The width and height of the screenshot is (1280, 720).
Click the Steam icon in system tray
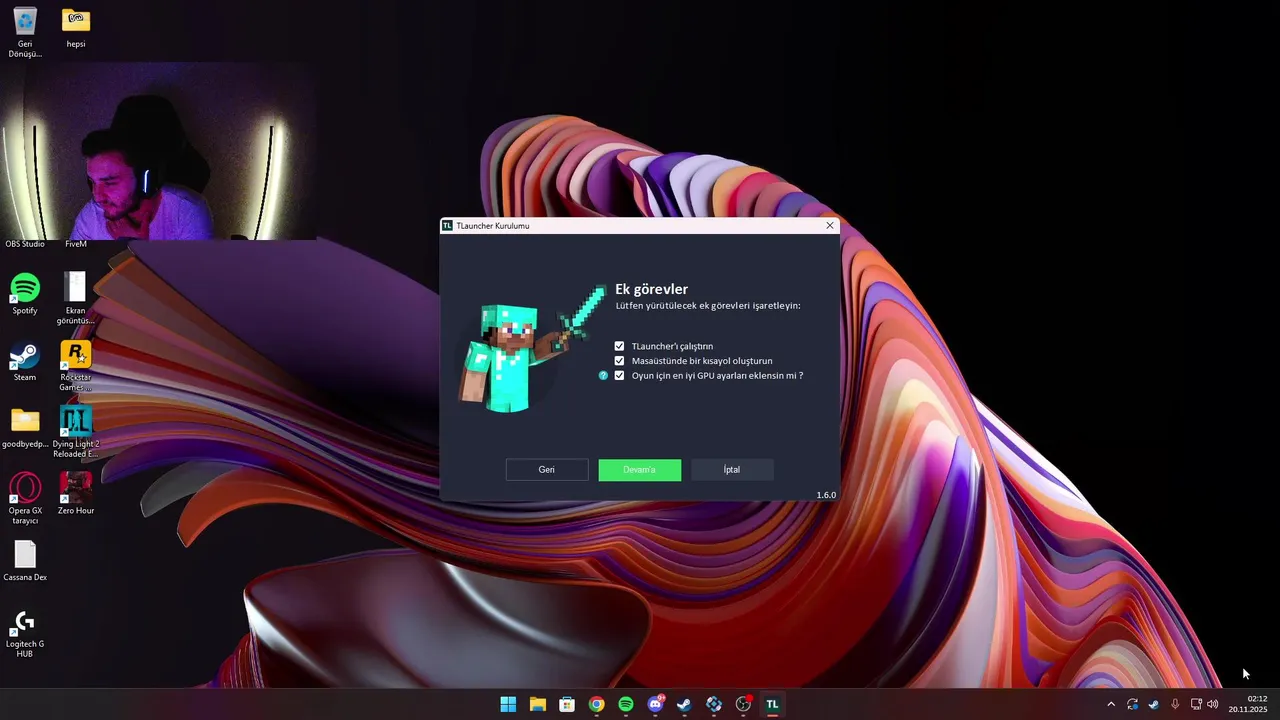[x=1153, y=704]
